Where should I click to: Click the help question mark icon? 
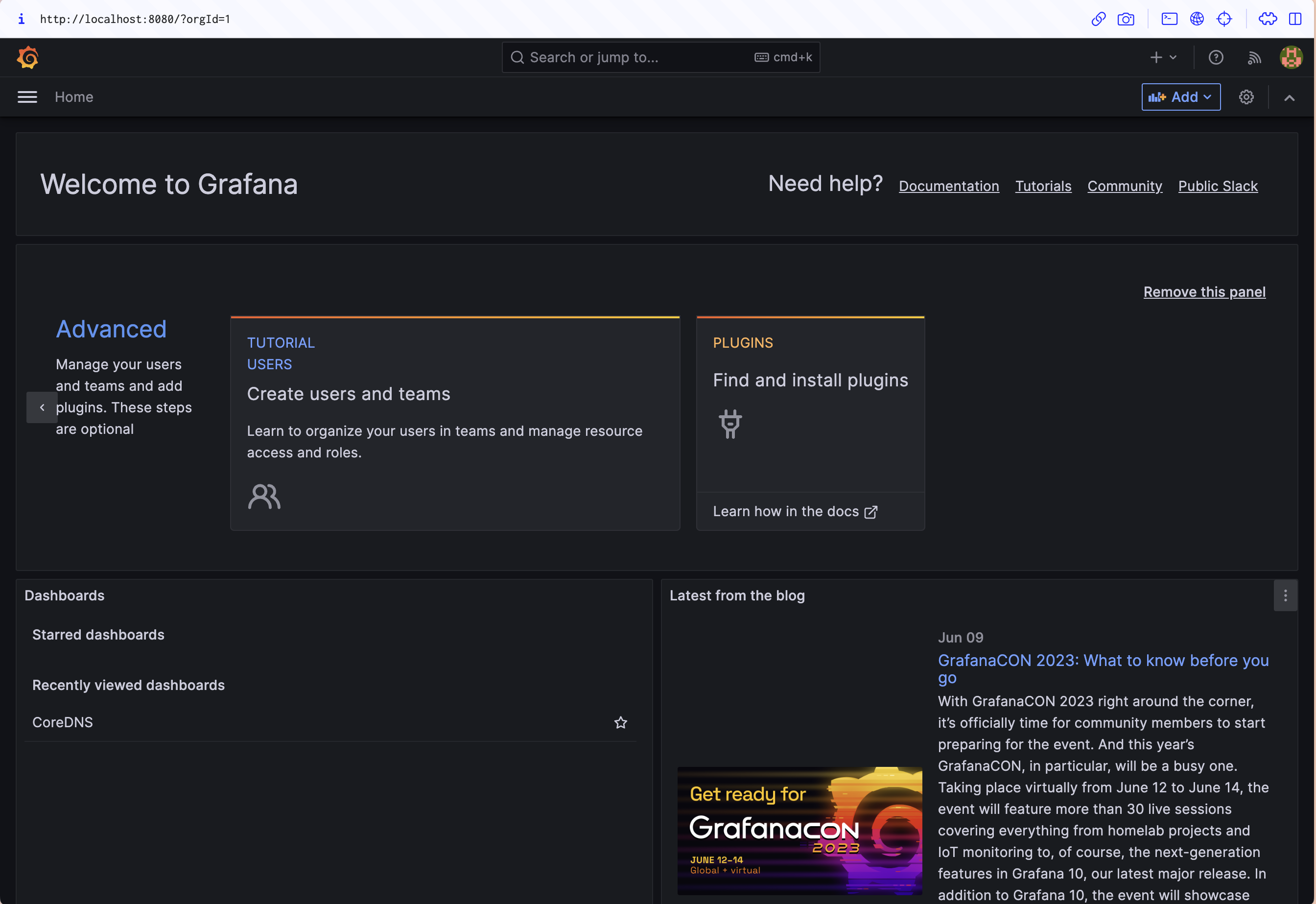coord(1216,57)
